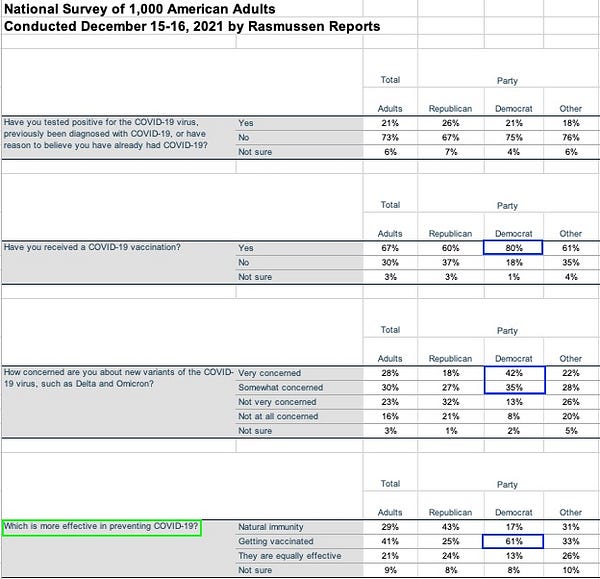
Task: Click the title 'National Survey of 1,000 American Adults'
Action: 139,9
